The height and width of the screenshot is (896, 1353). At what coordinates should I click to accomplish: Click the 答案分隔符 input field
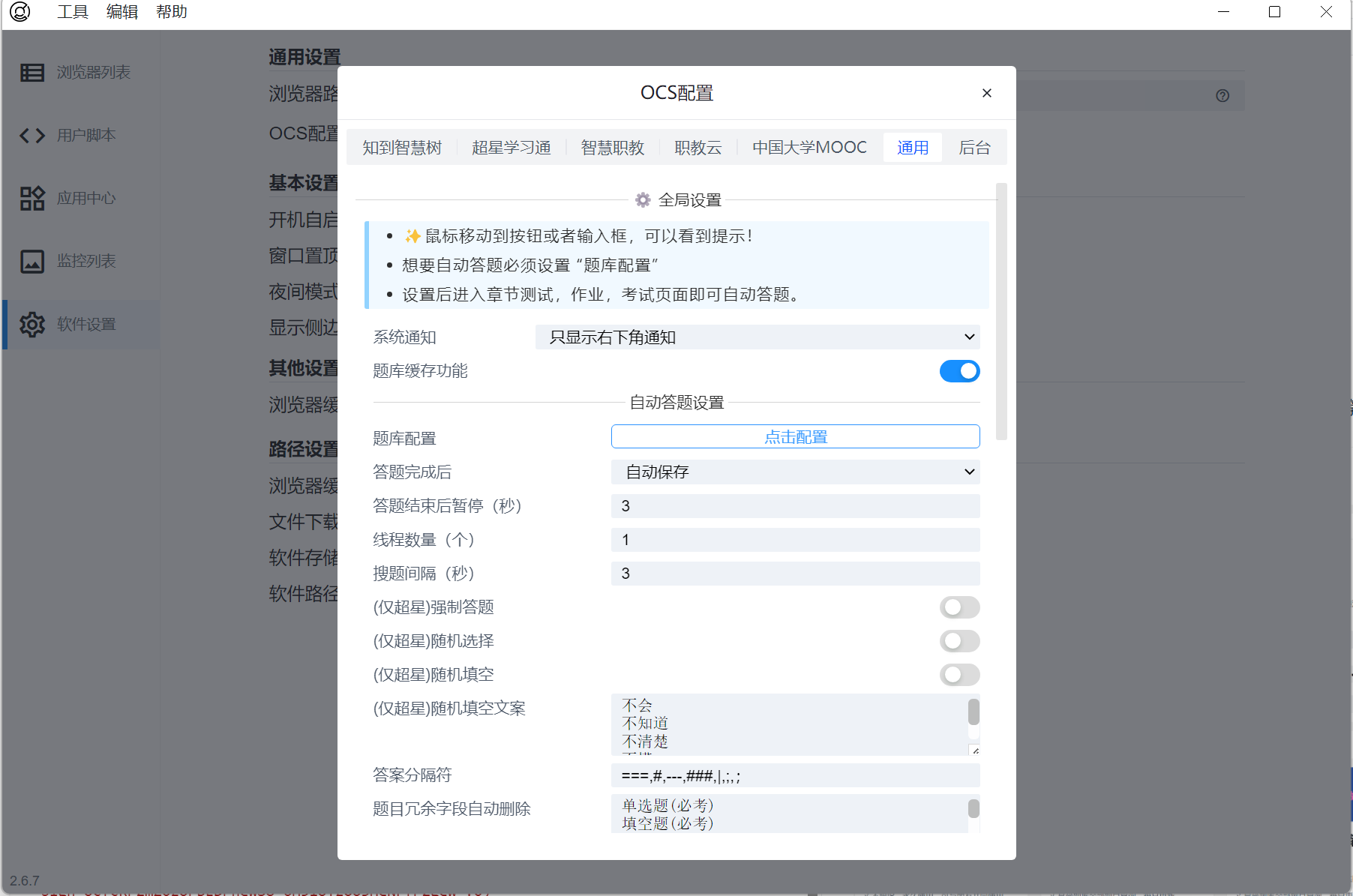tap(795, 776)
